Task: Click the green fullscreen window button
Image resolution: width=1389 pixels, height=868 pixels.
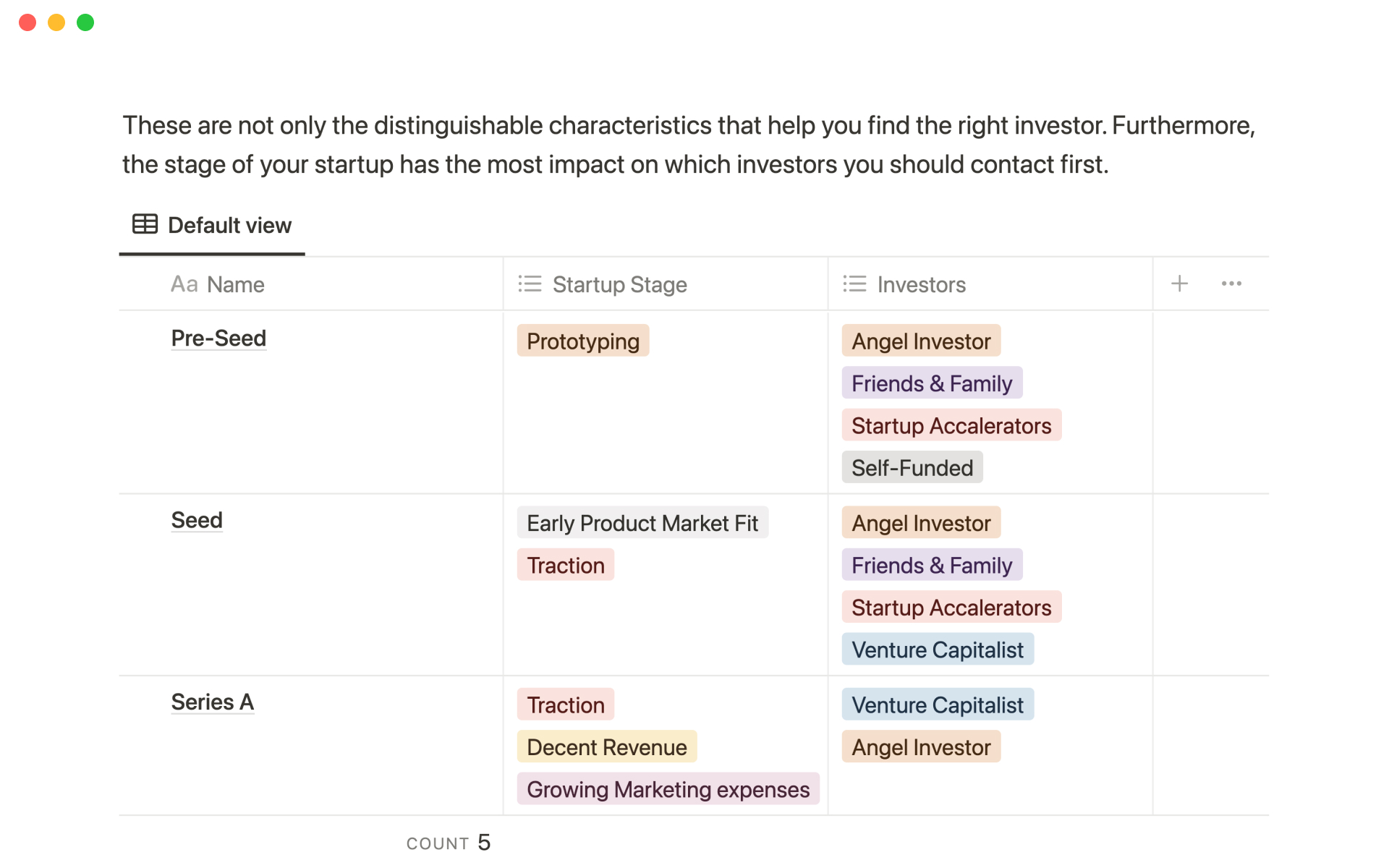Action: pyautogui.click(x=85, y=22)
